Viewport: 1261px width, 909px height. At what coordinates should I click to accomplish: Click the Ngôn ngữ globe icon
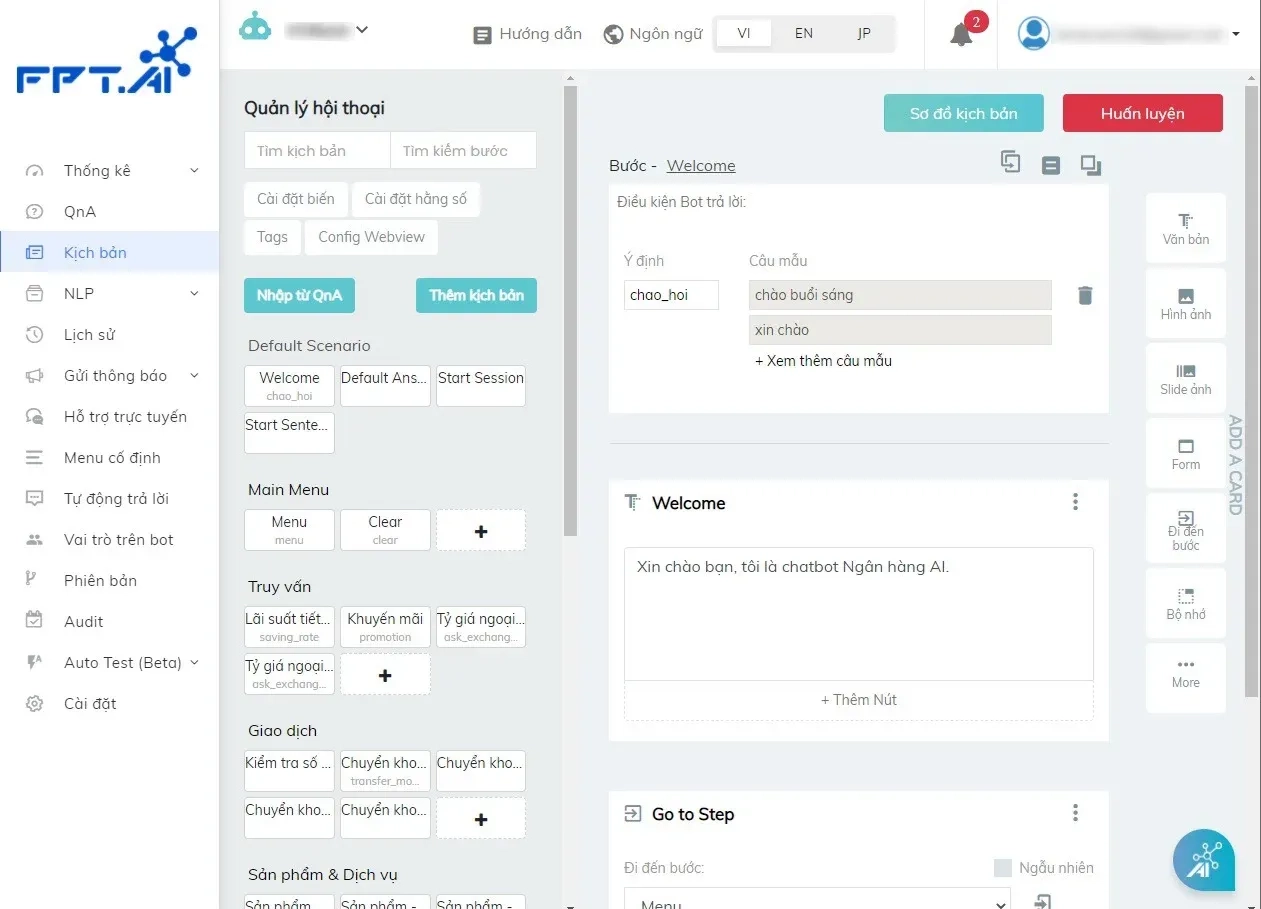(x=614, y=35)
